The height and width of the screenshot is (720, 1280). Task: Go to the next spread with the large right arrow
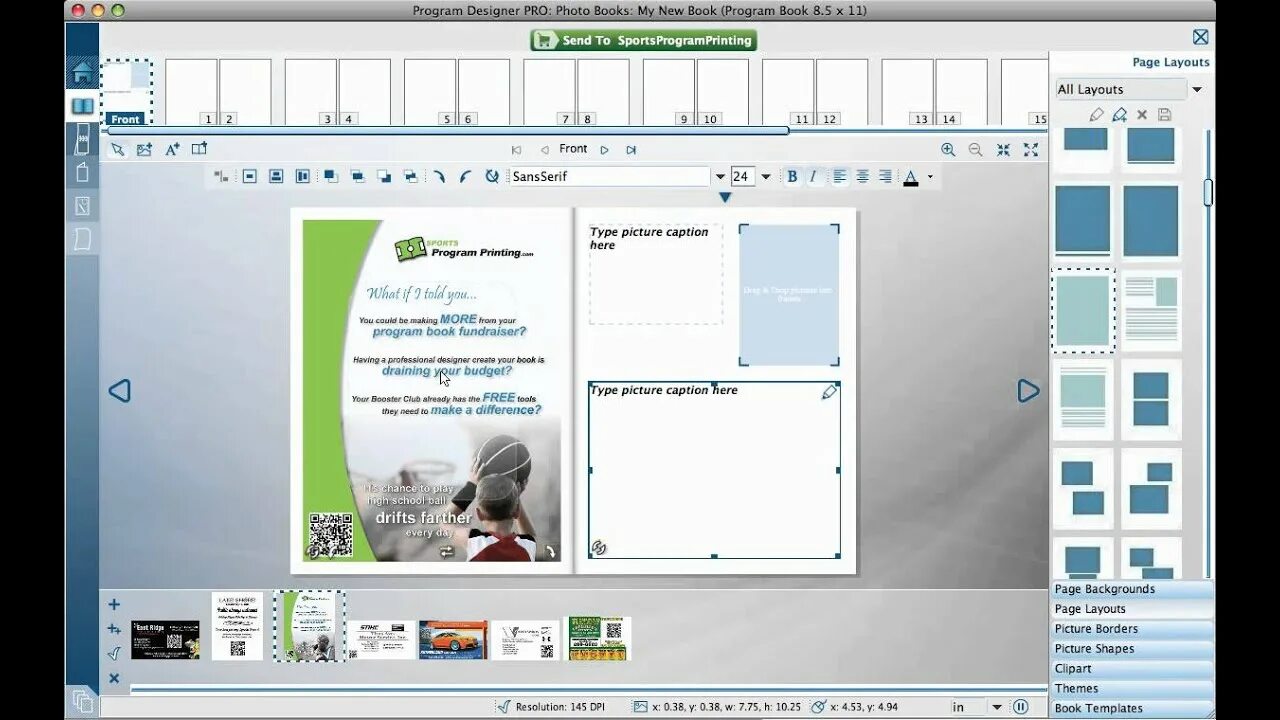[x=1028, y=390]
